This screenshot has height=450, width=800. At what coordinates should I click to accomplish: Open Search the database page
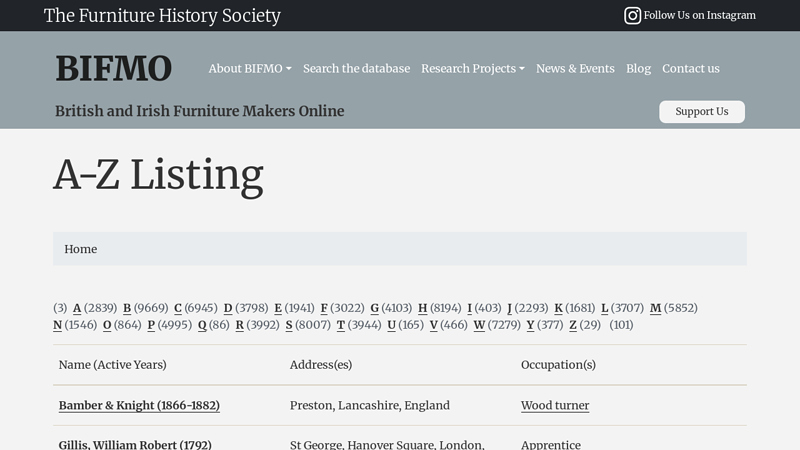click(x=357, y=68)
